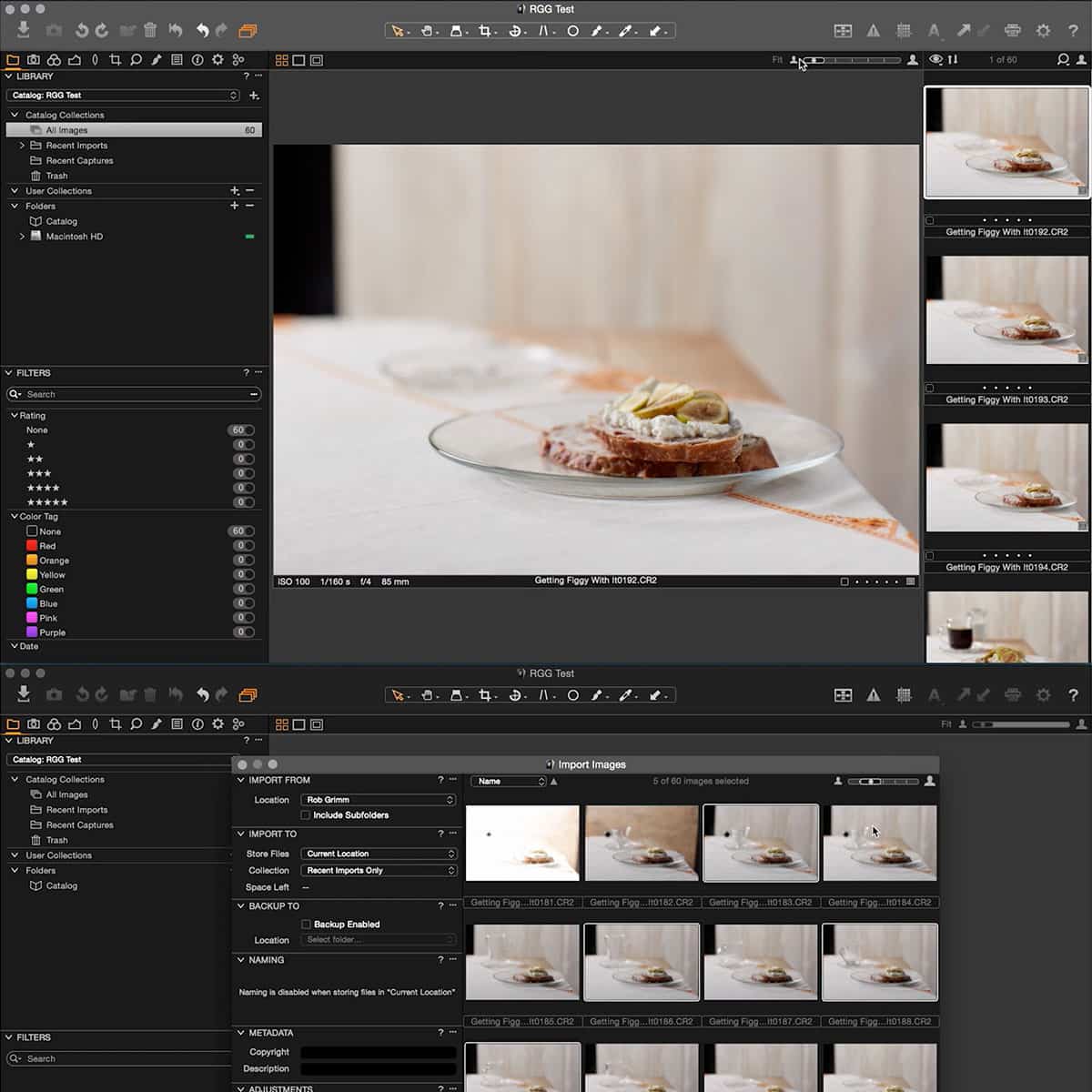Open the Metadata tool tab
Screen dimensions: 1092x1092
(177, 60)
